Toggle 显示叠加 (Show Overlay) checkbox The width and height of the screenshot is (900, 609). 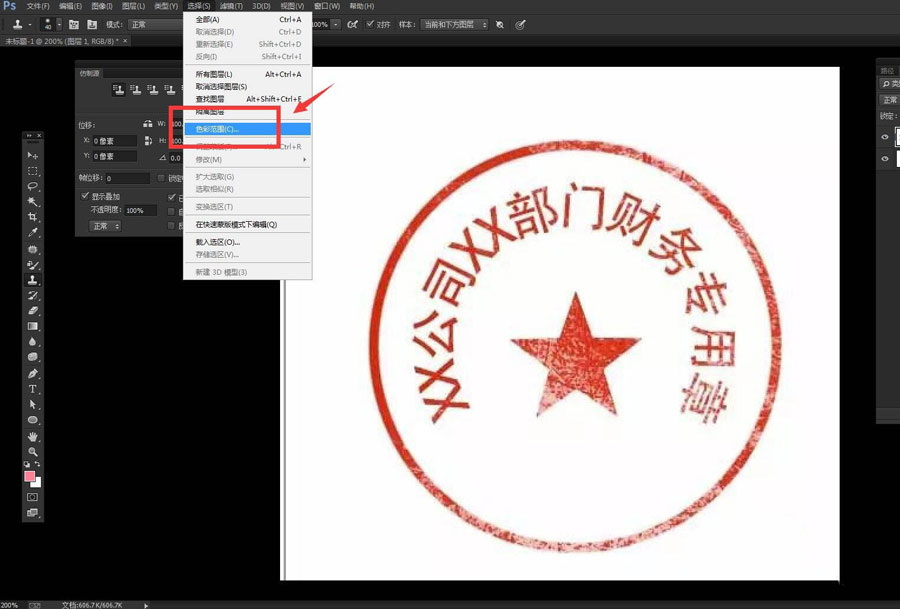(x=85, y=196)
